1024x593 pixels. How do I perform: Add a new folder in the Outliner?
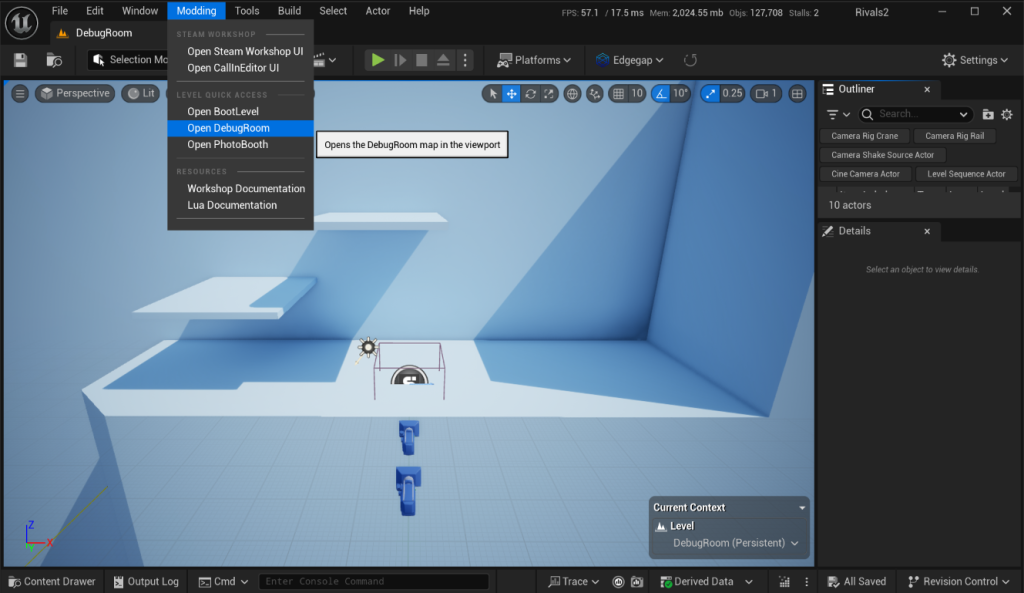pyautogui.click(x=988, y=114)
